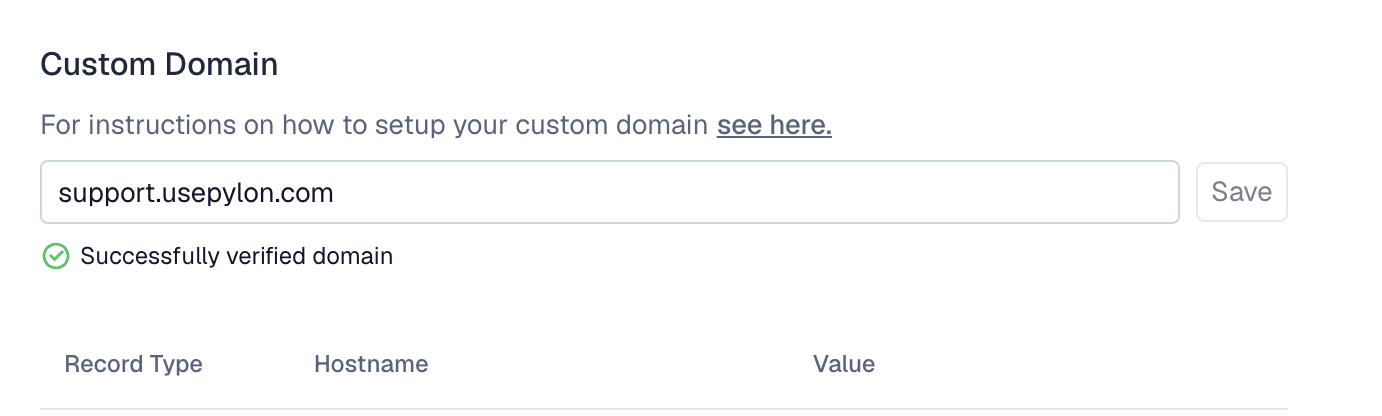
Task: Click the Hostname column header
Action: (x=371, y=364)
